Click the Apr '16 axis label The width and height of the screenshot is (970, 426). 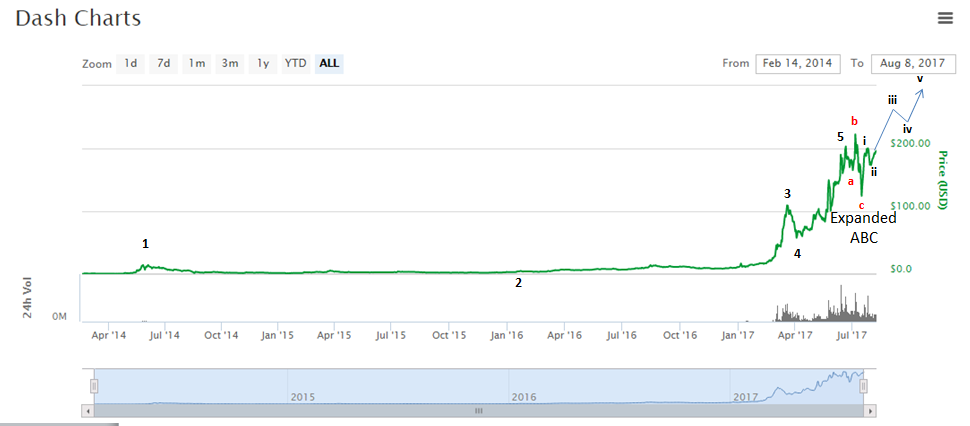pos(565,335)
